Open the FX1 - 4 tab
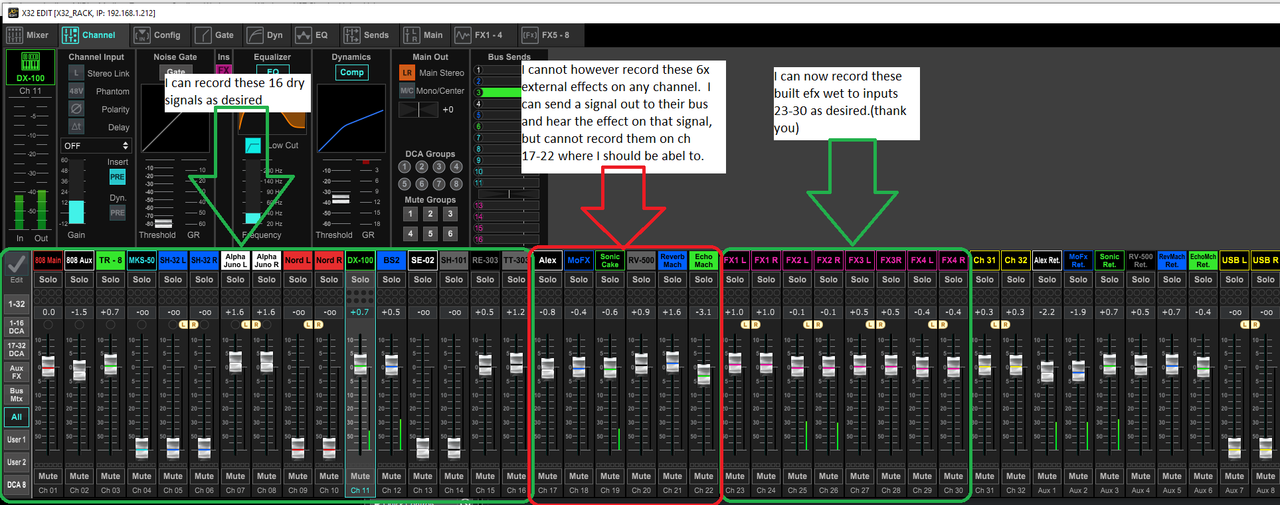The height and width of the screenshot is (505, 1280). click(x=481, y=35)
